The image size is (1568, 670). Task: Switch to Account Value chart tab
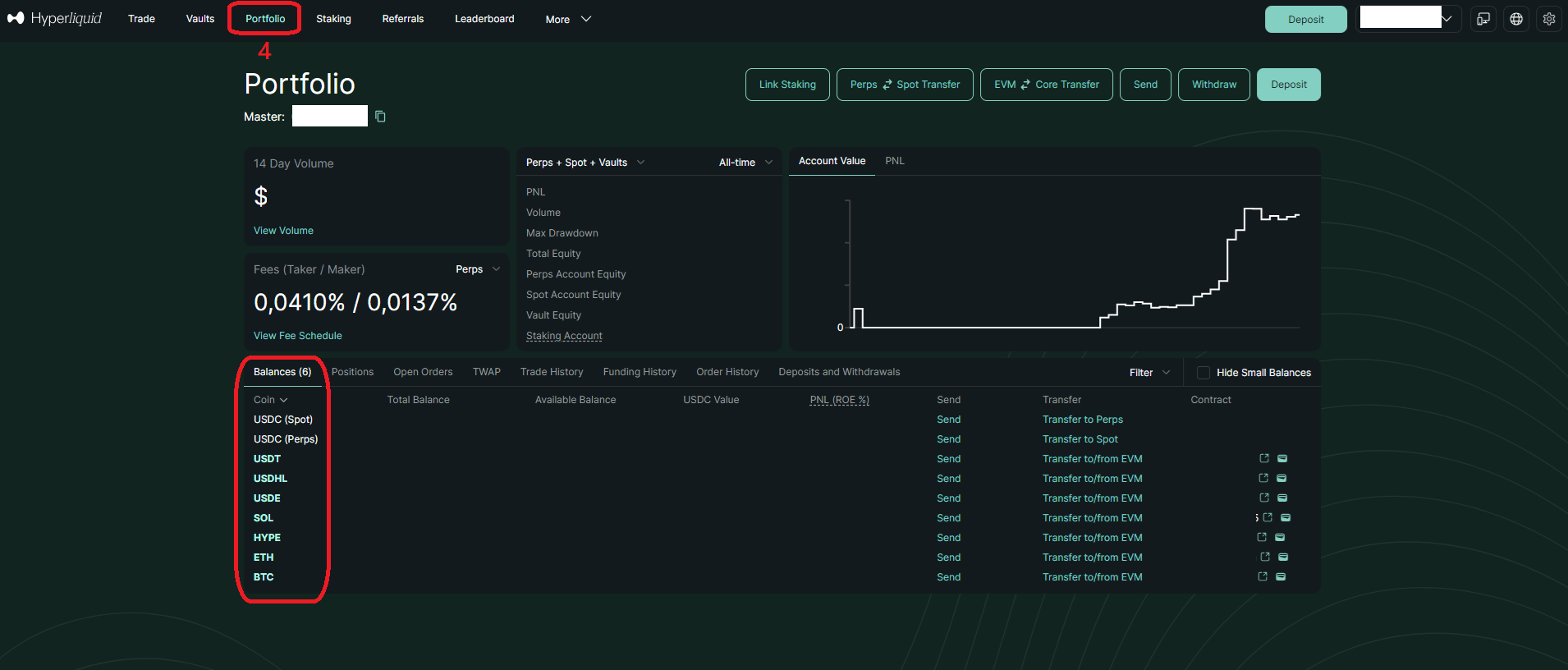coord(832,161)
